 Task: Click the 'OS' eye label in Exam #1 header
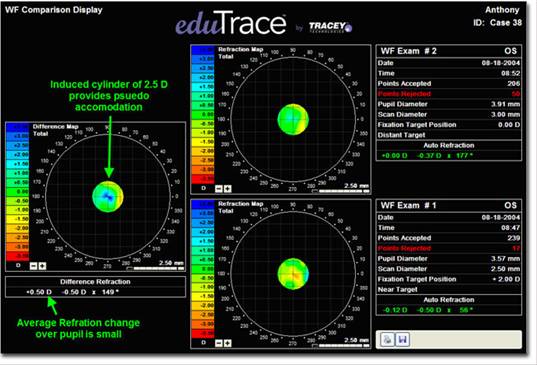pyautogui.click(x=510, y=205)
